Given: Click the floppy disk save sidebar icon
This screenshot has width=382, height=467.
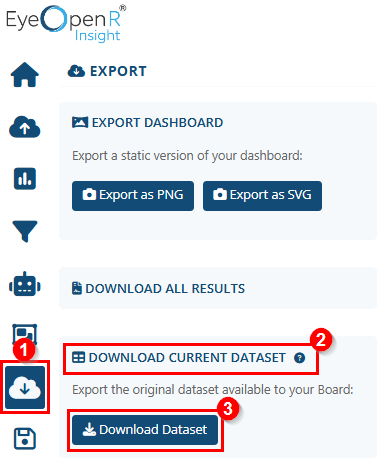Looking at the screenshot, I should coord(25,439).
